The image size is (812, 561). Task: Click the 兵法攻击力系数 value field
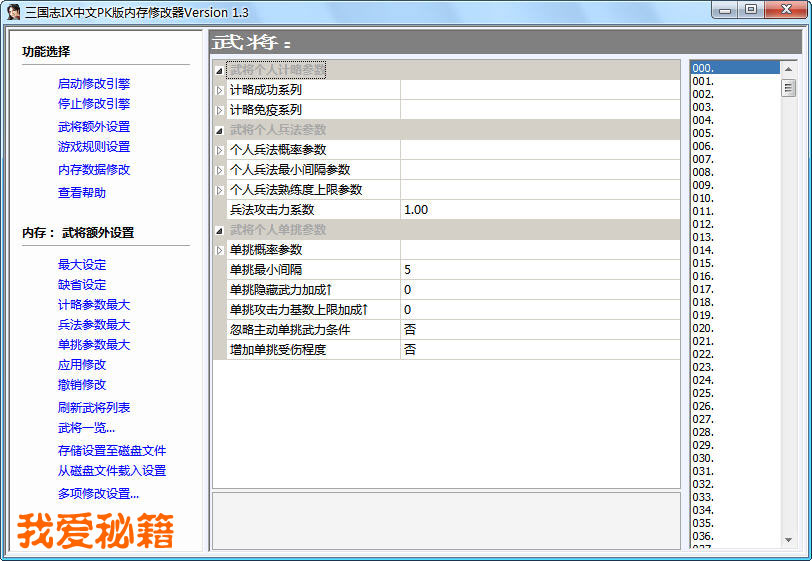click(538, 210)
